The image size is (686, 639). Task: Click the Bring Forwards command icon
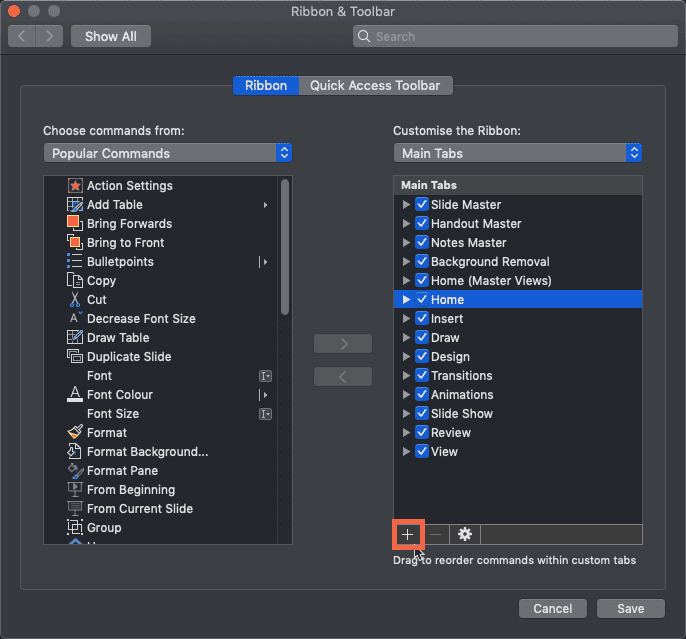tap(74, 224)
